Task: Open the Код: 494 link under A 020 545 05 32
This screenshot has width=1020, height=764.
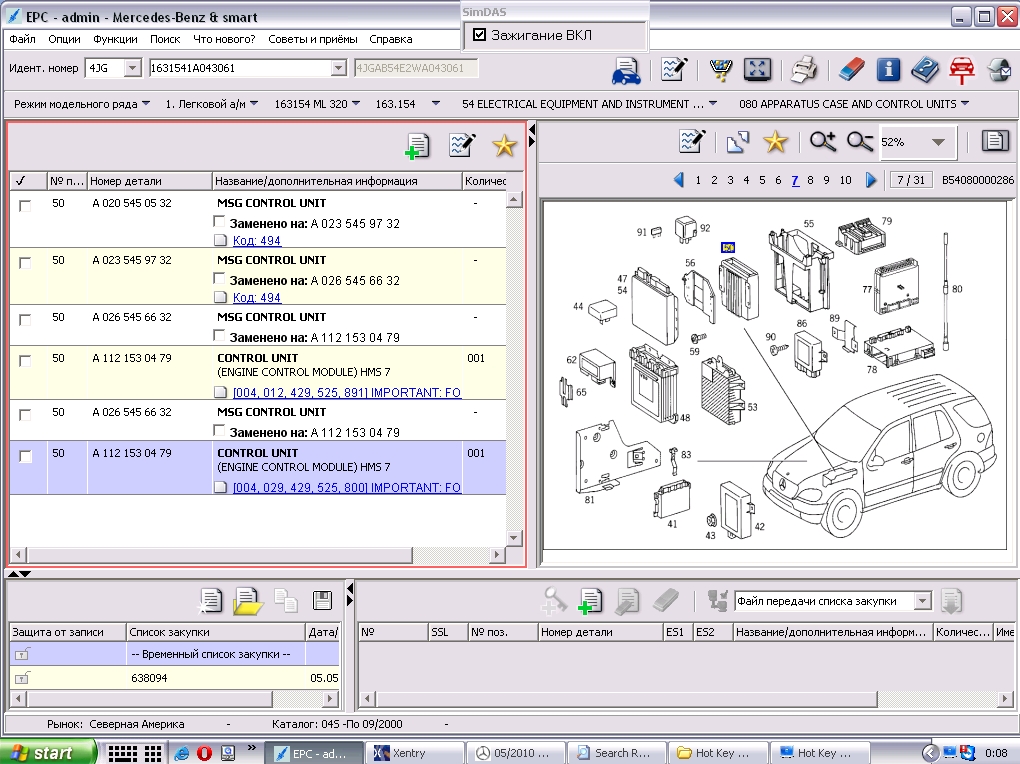Action: 256,240
